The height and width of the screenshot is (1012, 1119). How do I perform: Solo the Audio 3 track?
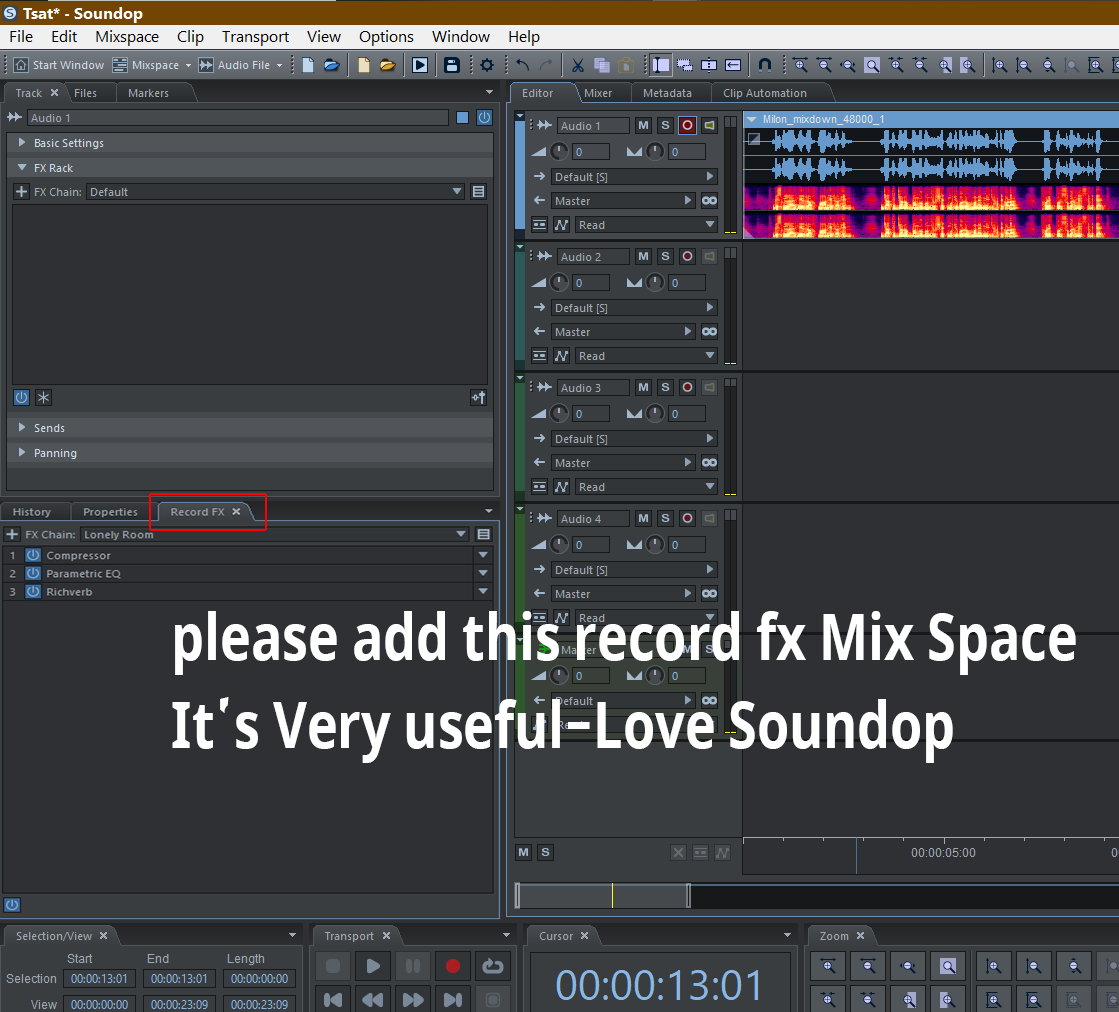665,388
